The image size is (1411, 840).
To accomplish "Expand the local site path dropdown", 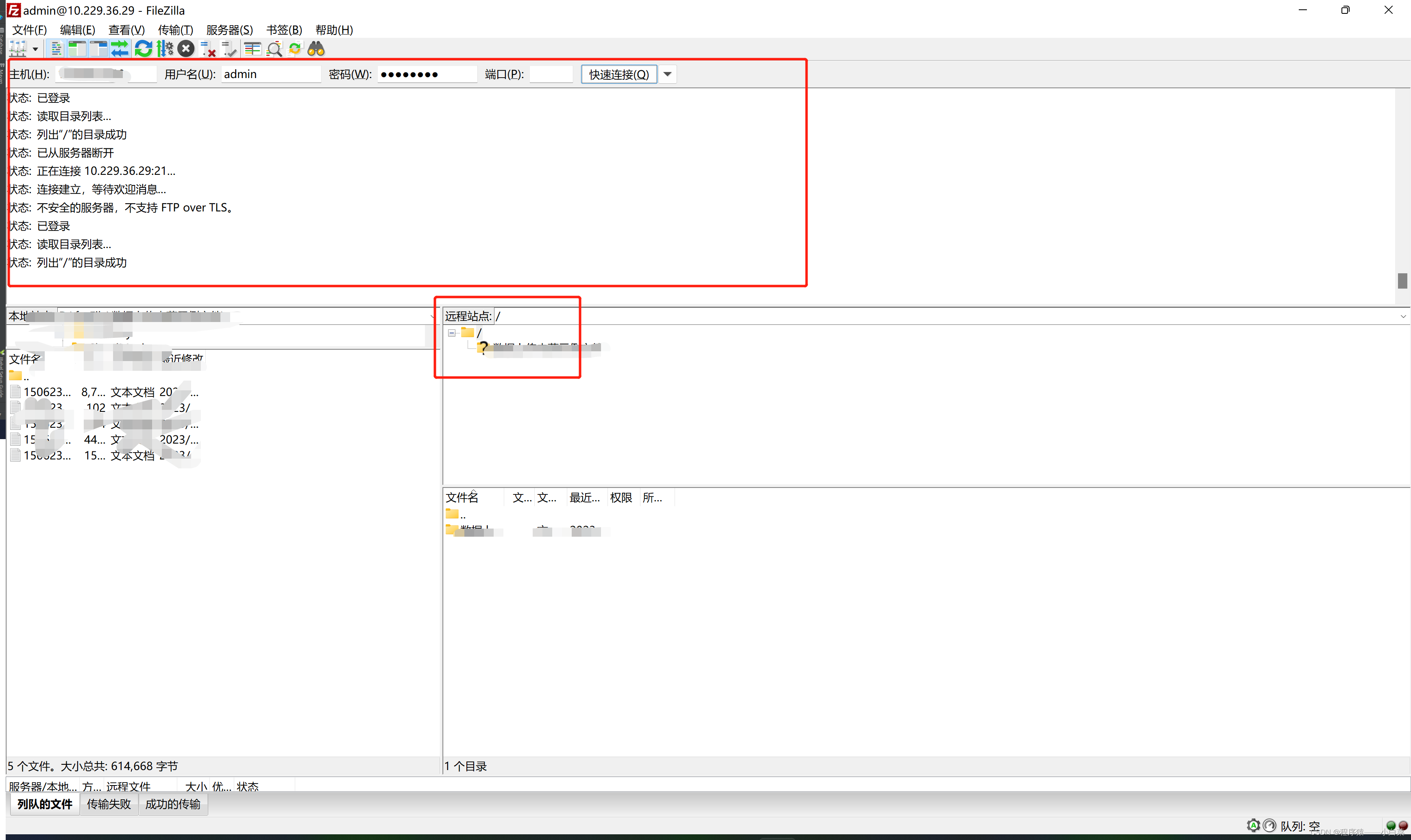I will click(x=433, y=316).
